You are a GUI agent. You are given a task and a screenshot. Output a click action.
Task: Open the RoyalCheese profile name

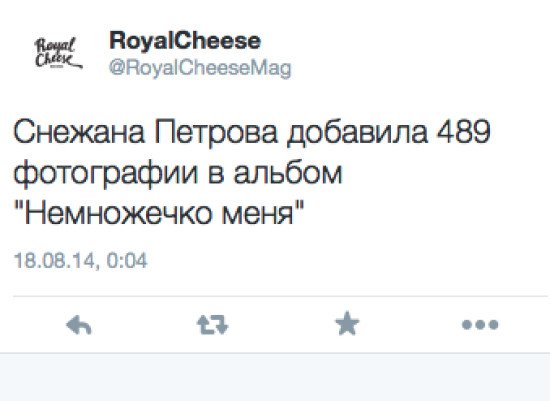tap(185, 41)
